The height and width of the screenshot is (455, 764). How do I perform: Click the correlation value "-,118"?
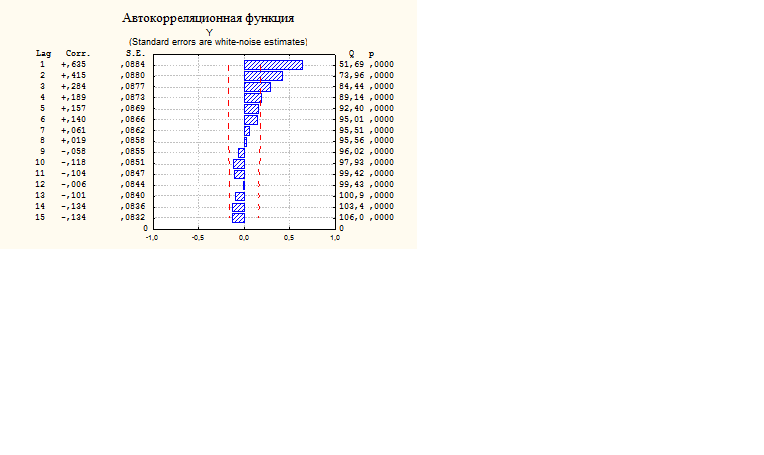coord(74,162)
